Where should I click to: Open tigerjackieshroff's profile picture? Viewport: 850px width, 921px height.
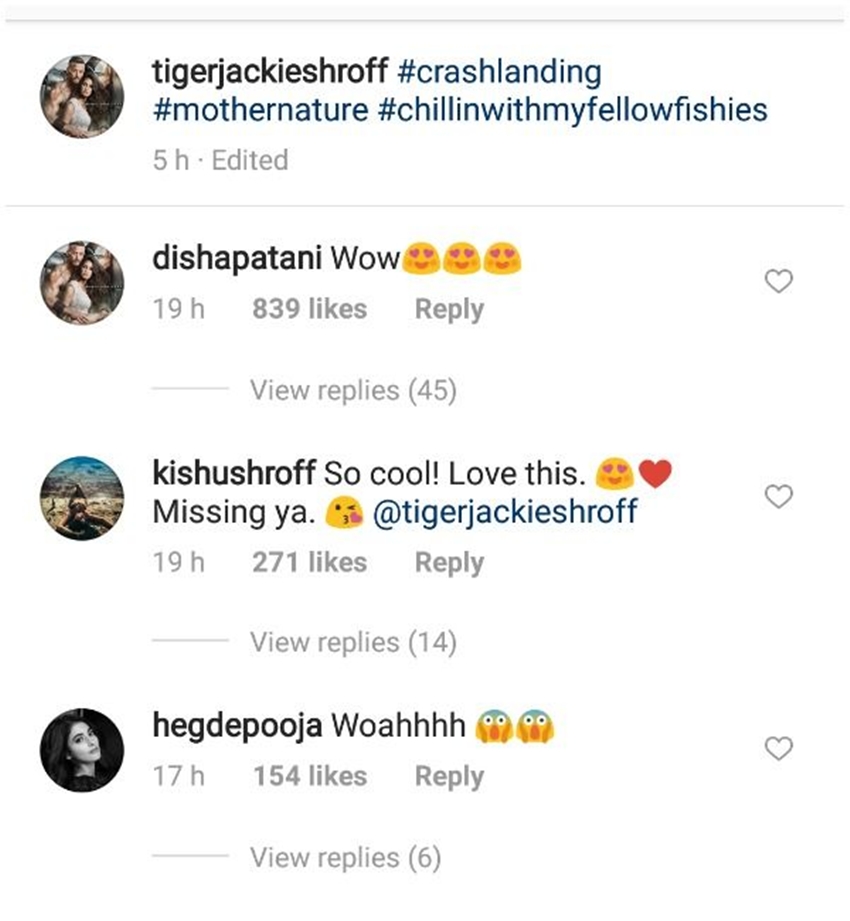(82, 97)
